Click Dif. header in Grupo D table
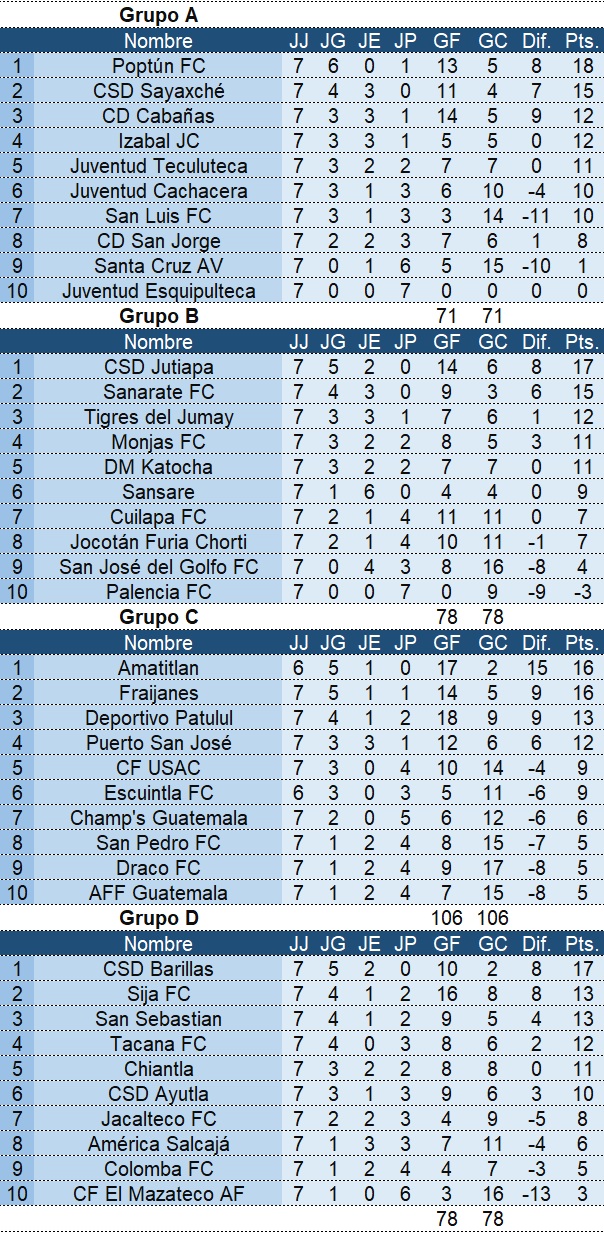Screen dimensions: 604x1233 [x=536, y=944]
